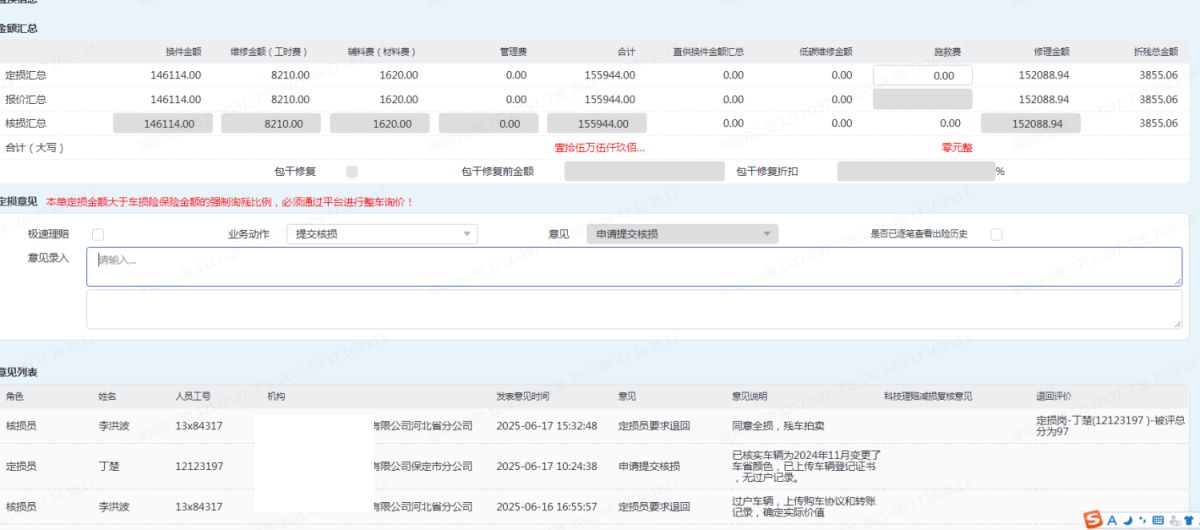1200x530 pixels.
Task: Open the 业务动作 dropdown showing 提交核损
Action: pos(381,234)
